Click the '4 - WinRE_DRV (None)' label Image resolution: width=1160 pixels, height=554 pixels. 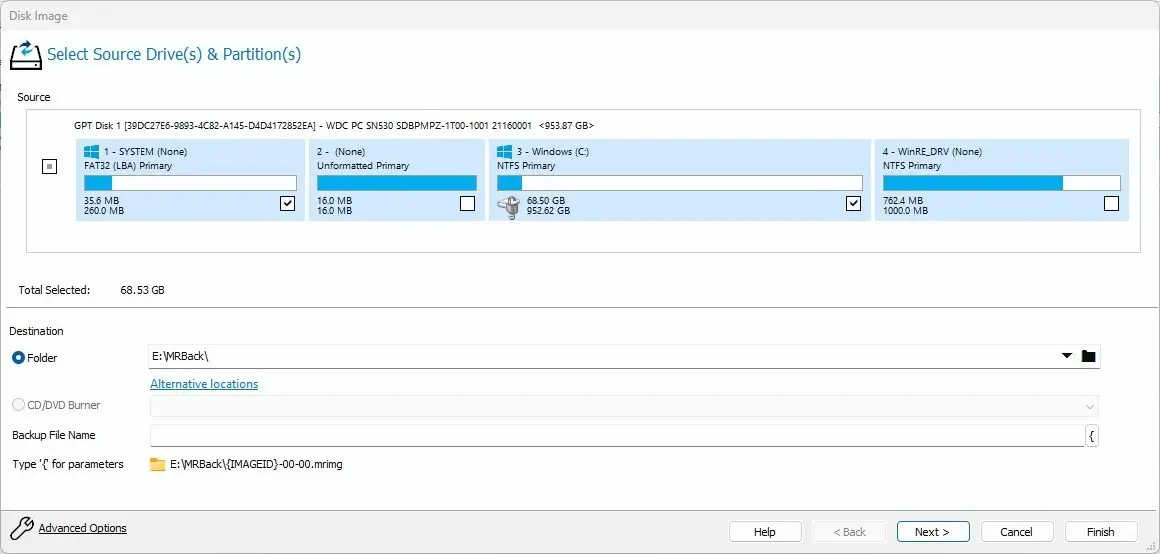932,152
